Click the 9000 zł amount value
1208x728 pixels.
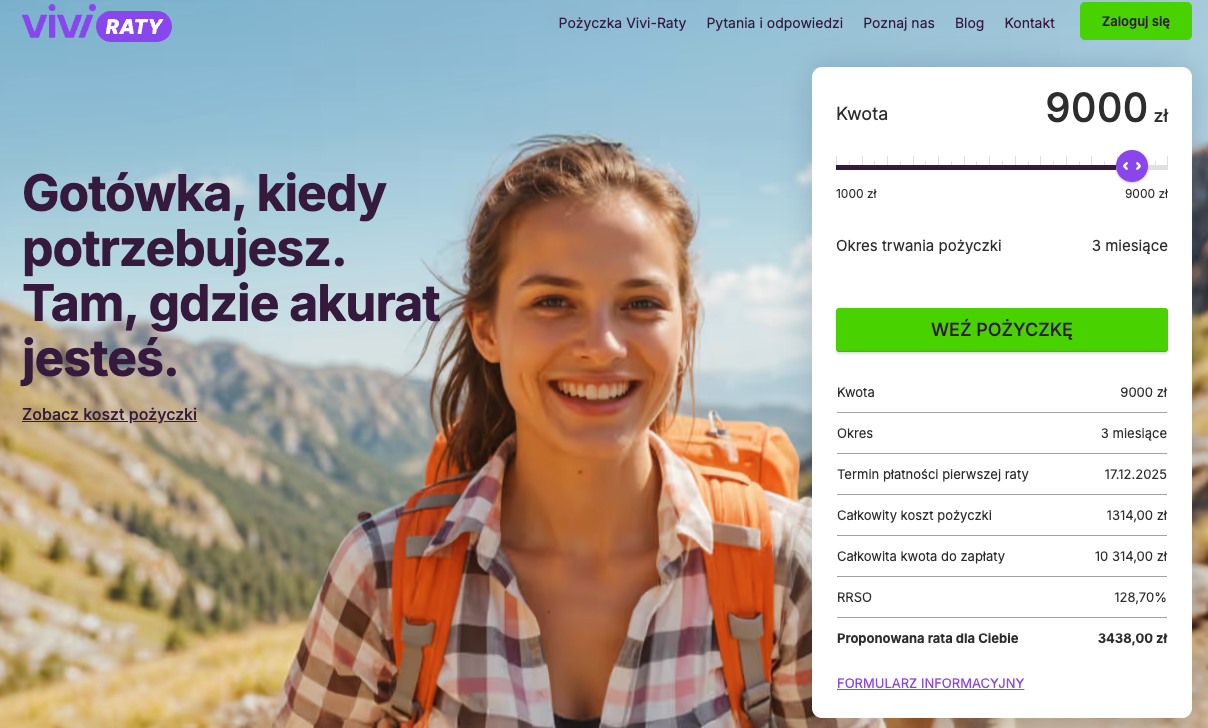click(x=1106, y=108)
